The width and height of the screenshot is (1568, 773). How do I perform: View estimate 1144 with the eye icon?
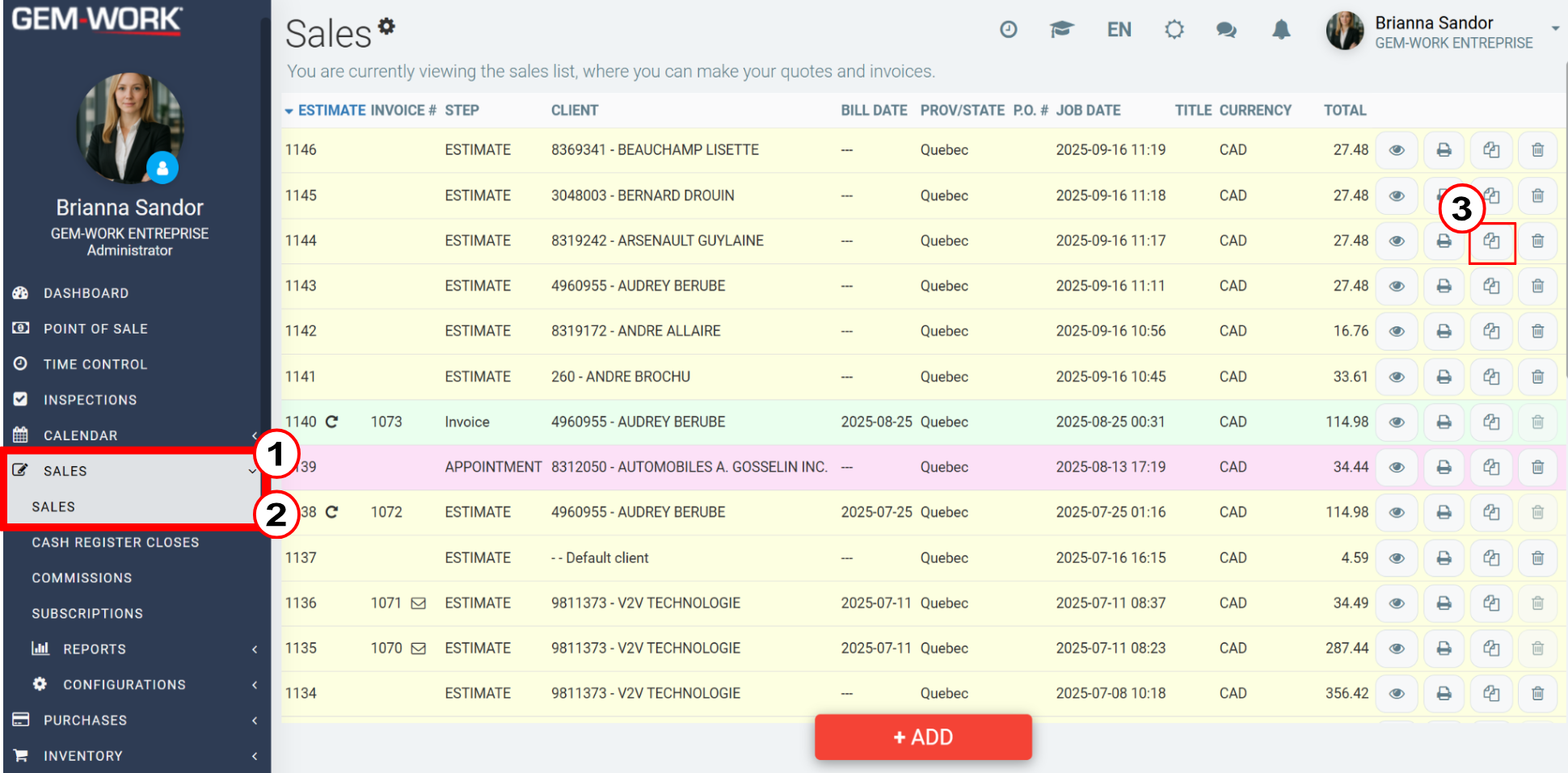[x=1397, y=241]
